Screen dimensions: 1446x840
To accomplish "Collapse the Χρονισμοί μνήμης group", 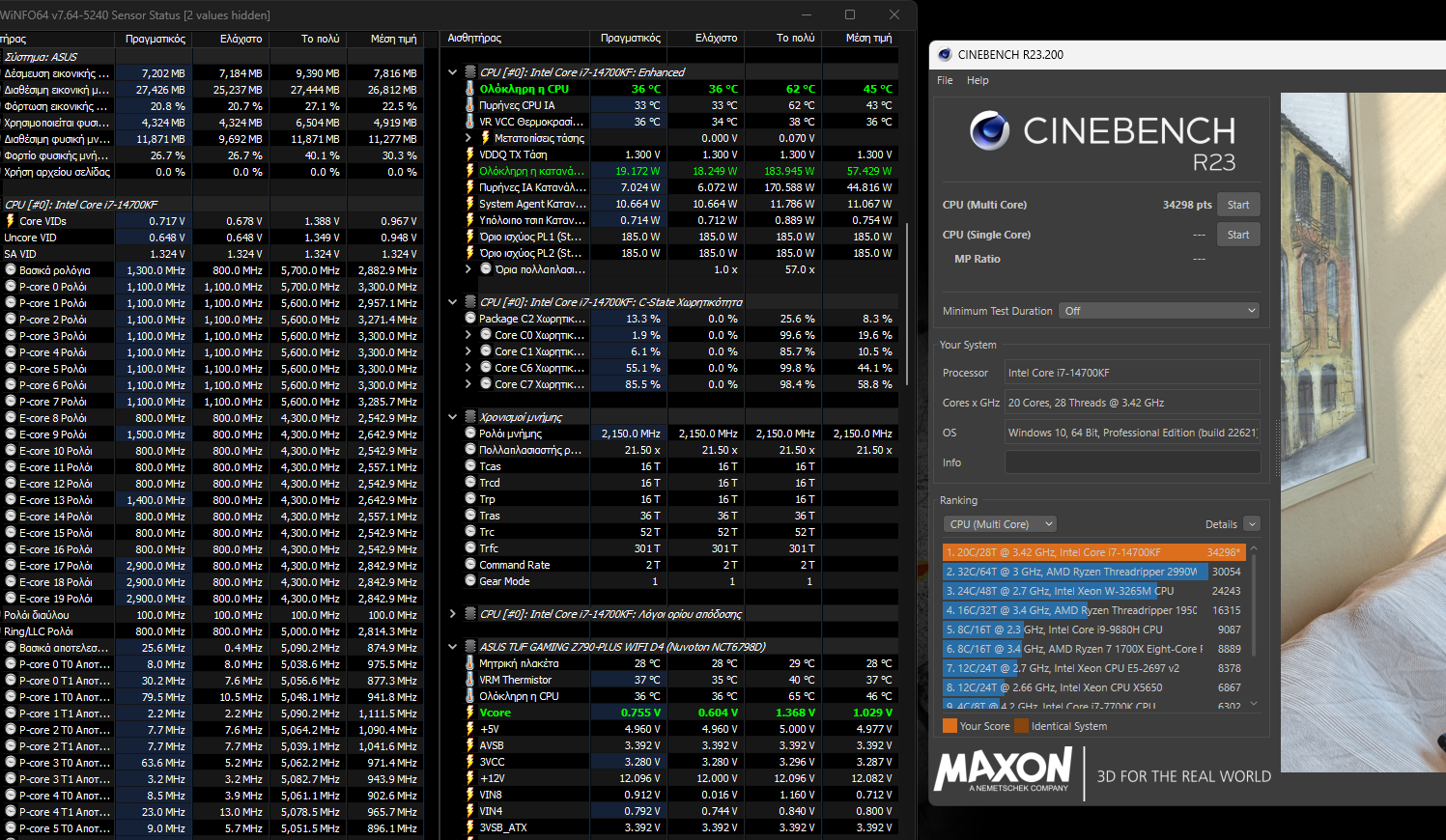I will (x=452, y=417).
